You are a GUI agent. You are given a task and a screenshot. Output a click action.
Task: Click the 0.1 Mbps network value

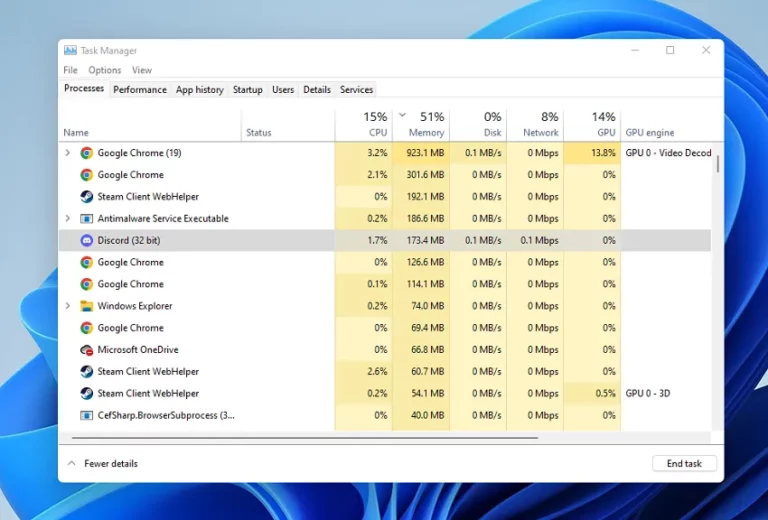539,240
